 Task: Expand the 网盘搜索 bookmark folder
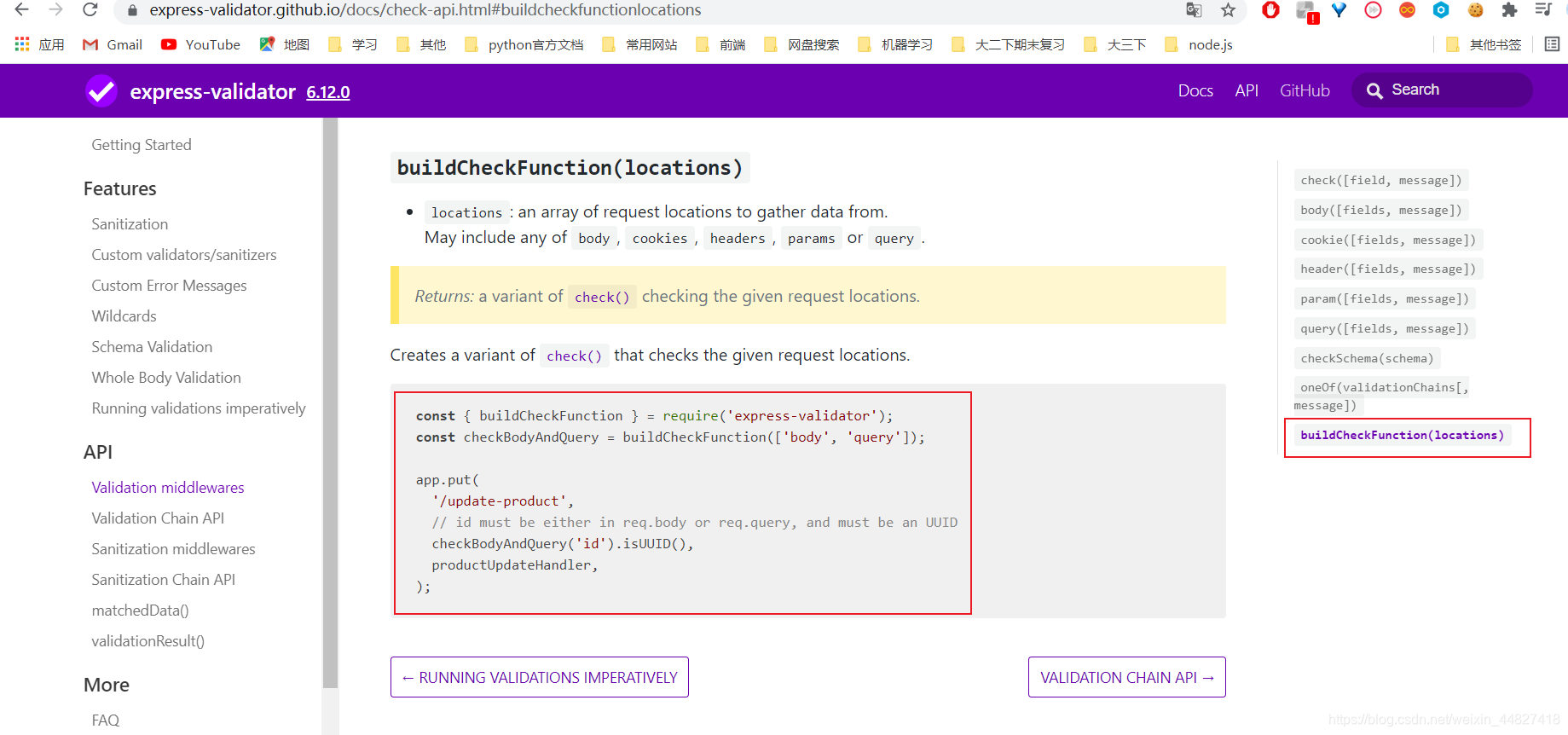pos(801,44)
